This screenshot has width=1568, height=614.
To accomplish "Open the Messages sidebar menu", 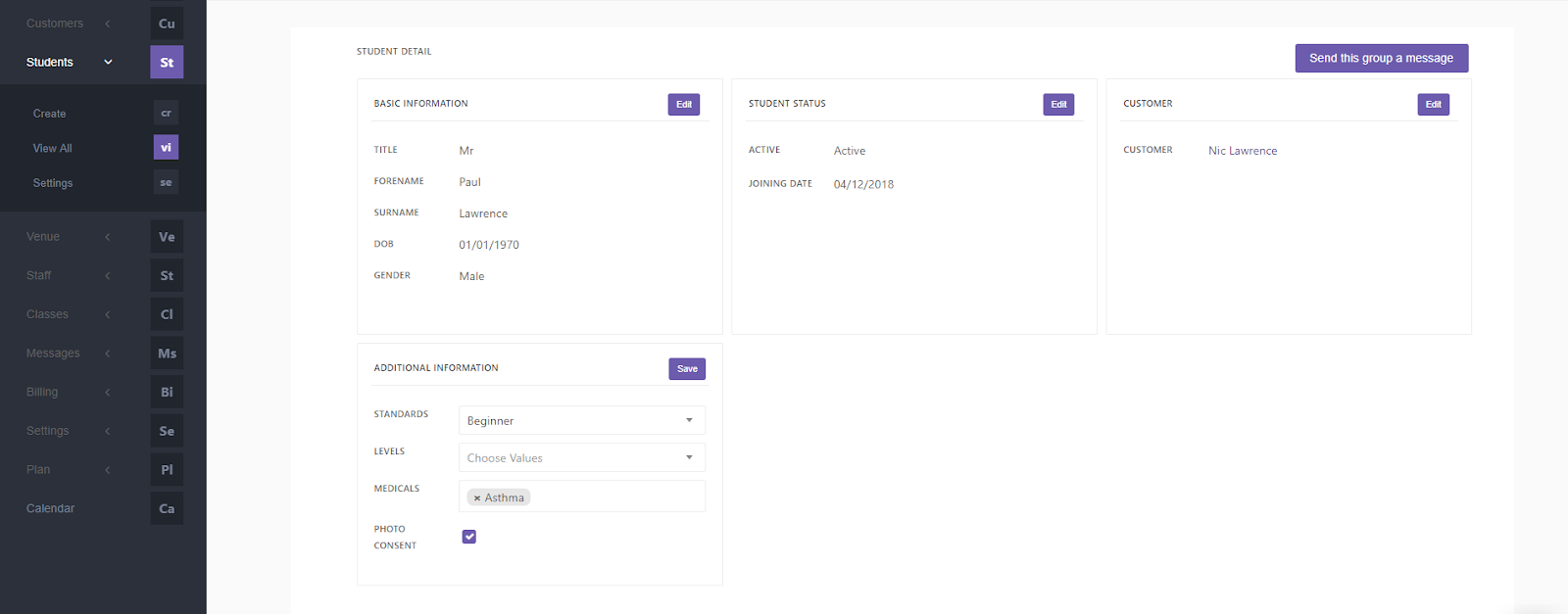I will pyautogui.click(x=53, y=354).
